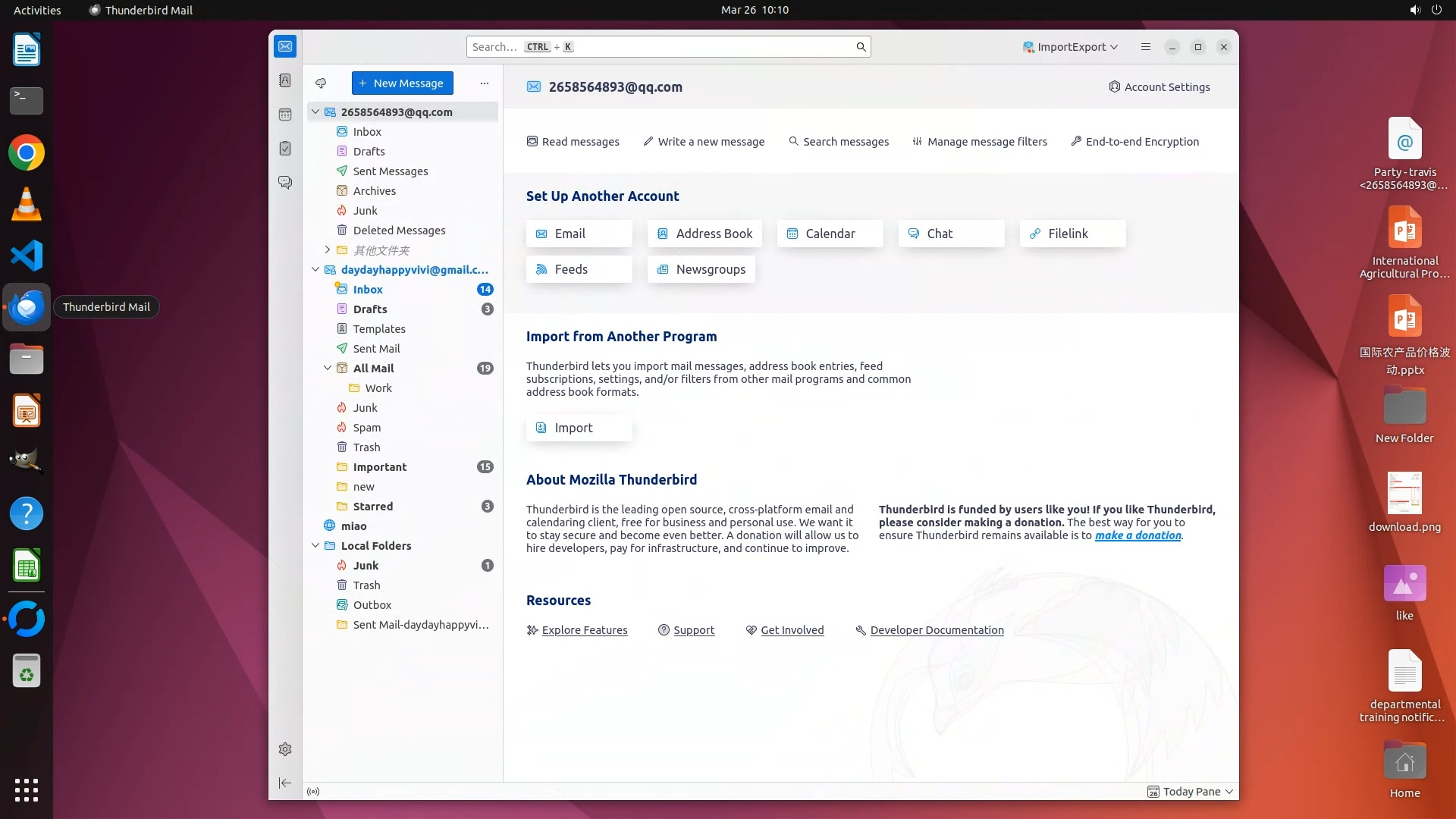Open the Address Book space icon

pyautogui.click(x=285, y=80)
